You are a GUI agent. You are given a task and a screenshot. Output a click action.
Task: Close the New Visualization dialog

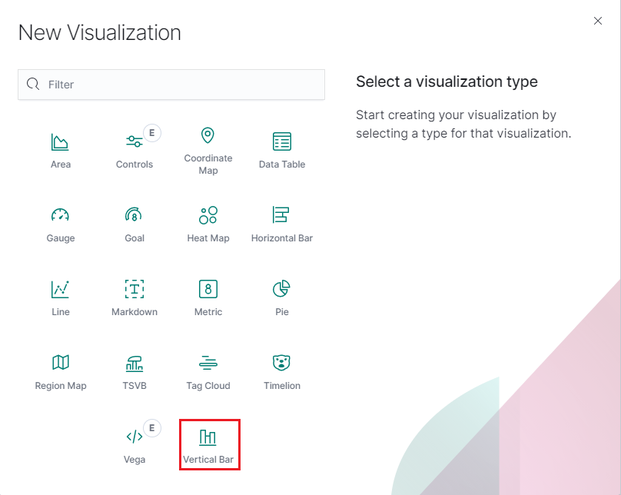coord(598,21)
